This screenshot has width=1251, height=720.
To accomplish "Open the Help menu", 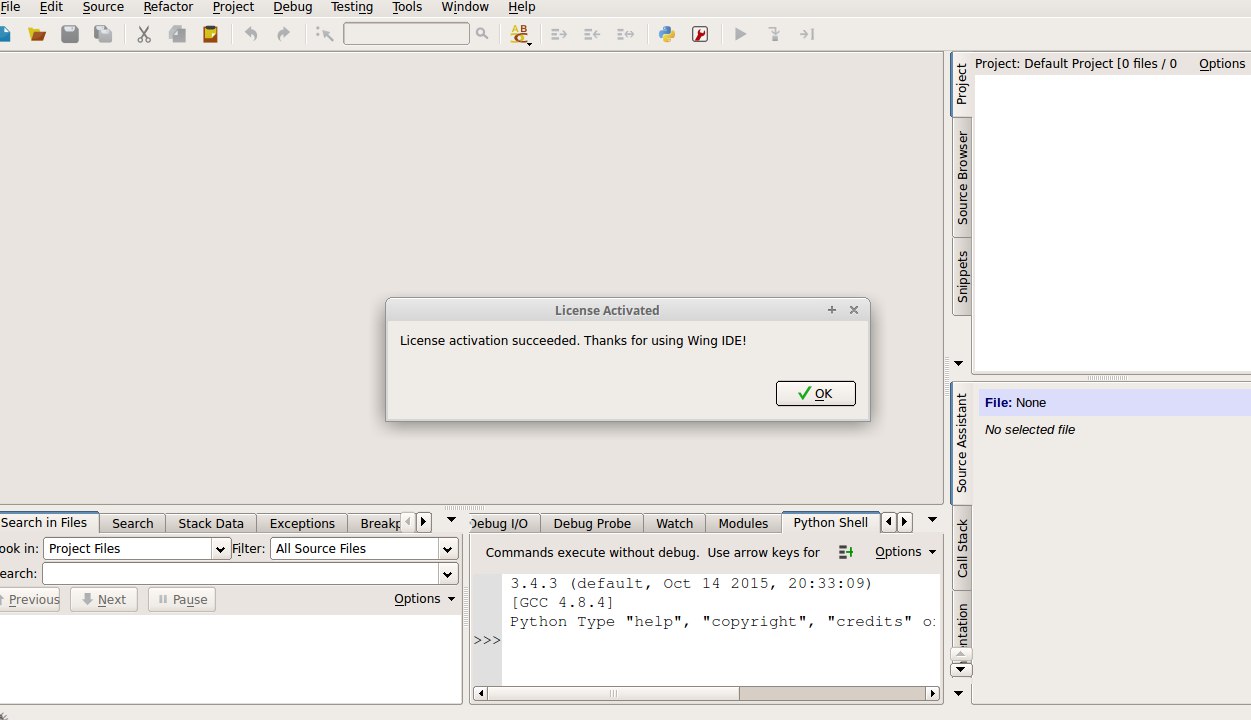I will coord(522,7).
